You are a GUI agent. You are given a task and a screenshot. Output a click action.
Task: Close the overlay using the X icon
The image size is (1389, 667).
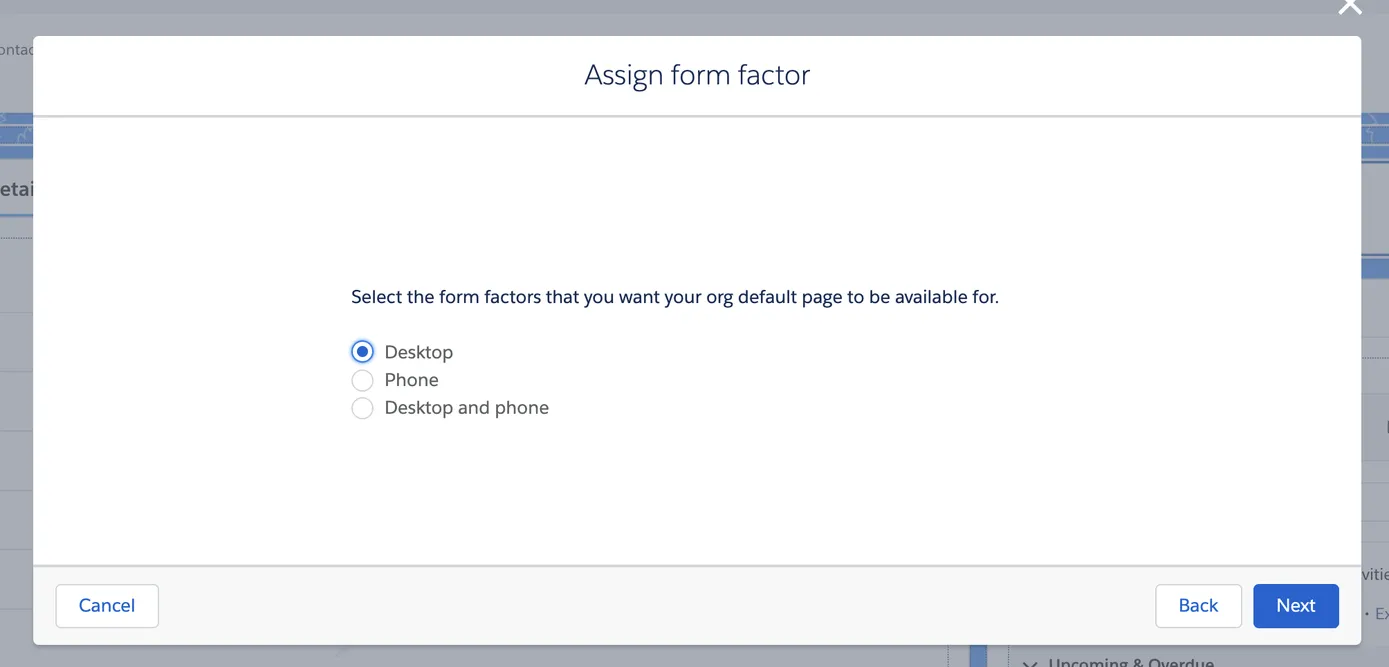(1349, 7)
